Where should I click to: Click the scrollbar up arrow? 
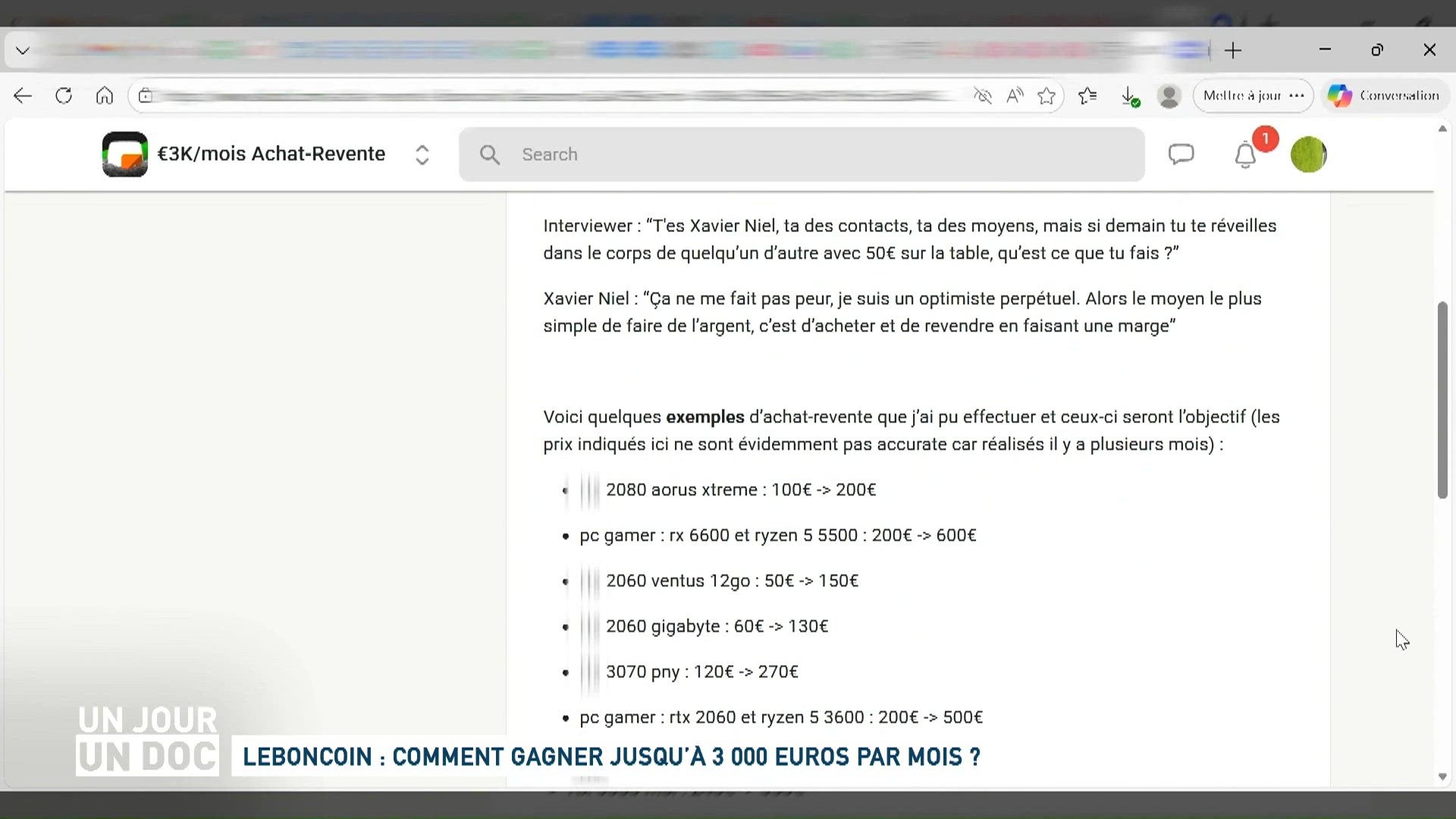pyautogui.click(x=1442, y=129)
